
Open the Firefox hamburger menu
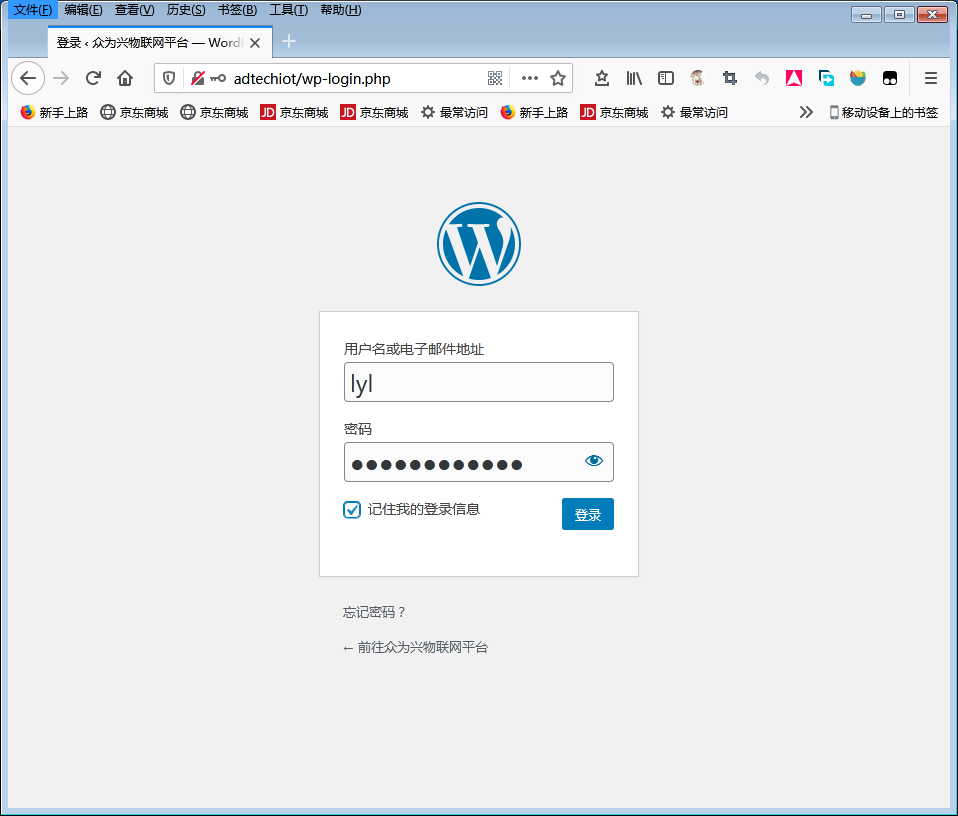pyautogui.click(x=930, y=78)
